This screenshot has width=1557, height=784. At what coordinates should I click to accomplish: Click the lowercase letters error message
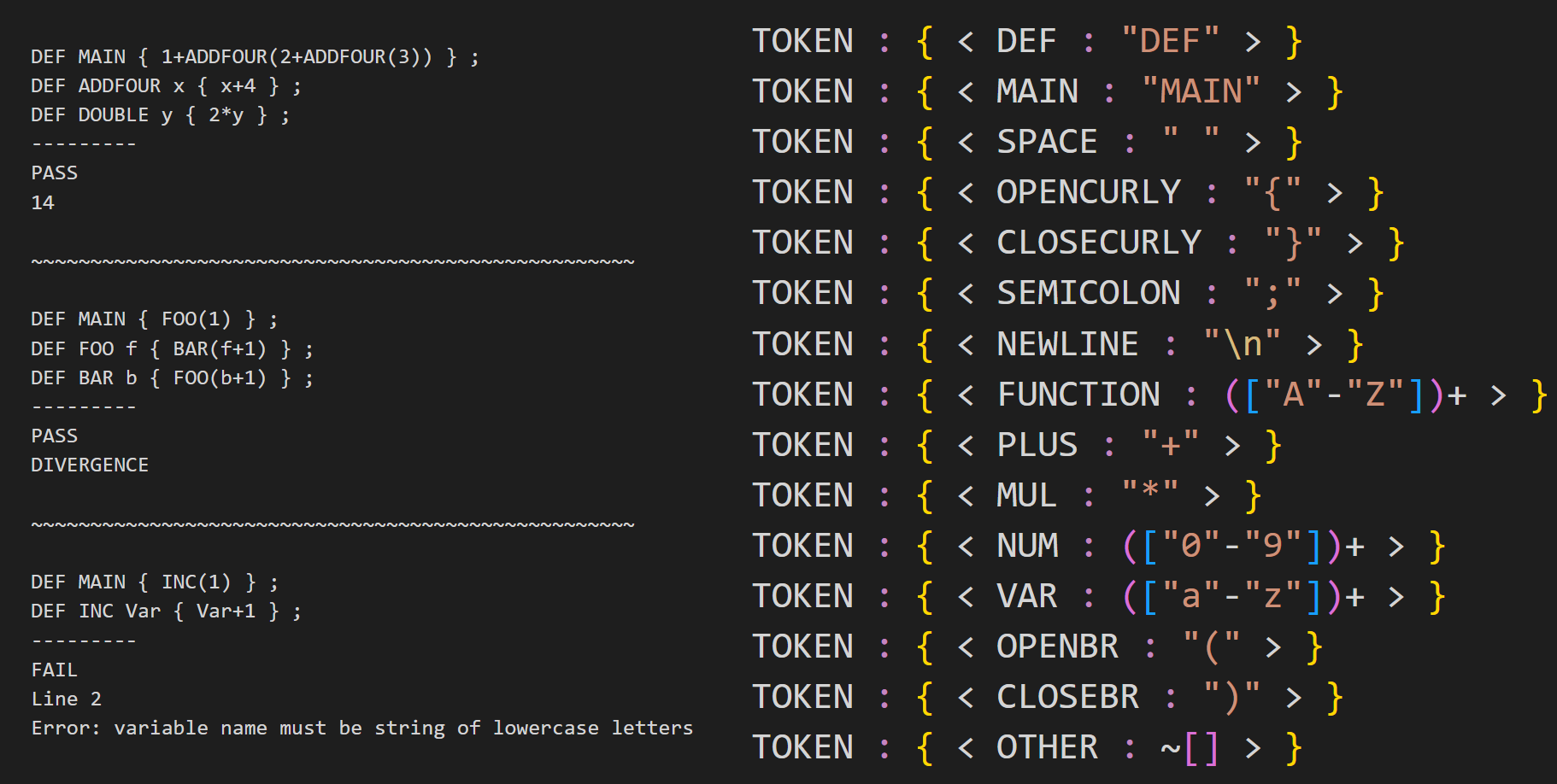362,728
